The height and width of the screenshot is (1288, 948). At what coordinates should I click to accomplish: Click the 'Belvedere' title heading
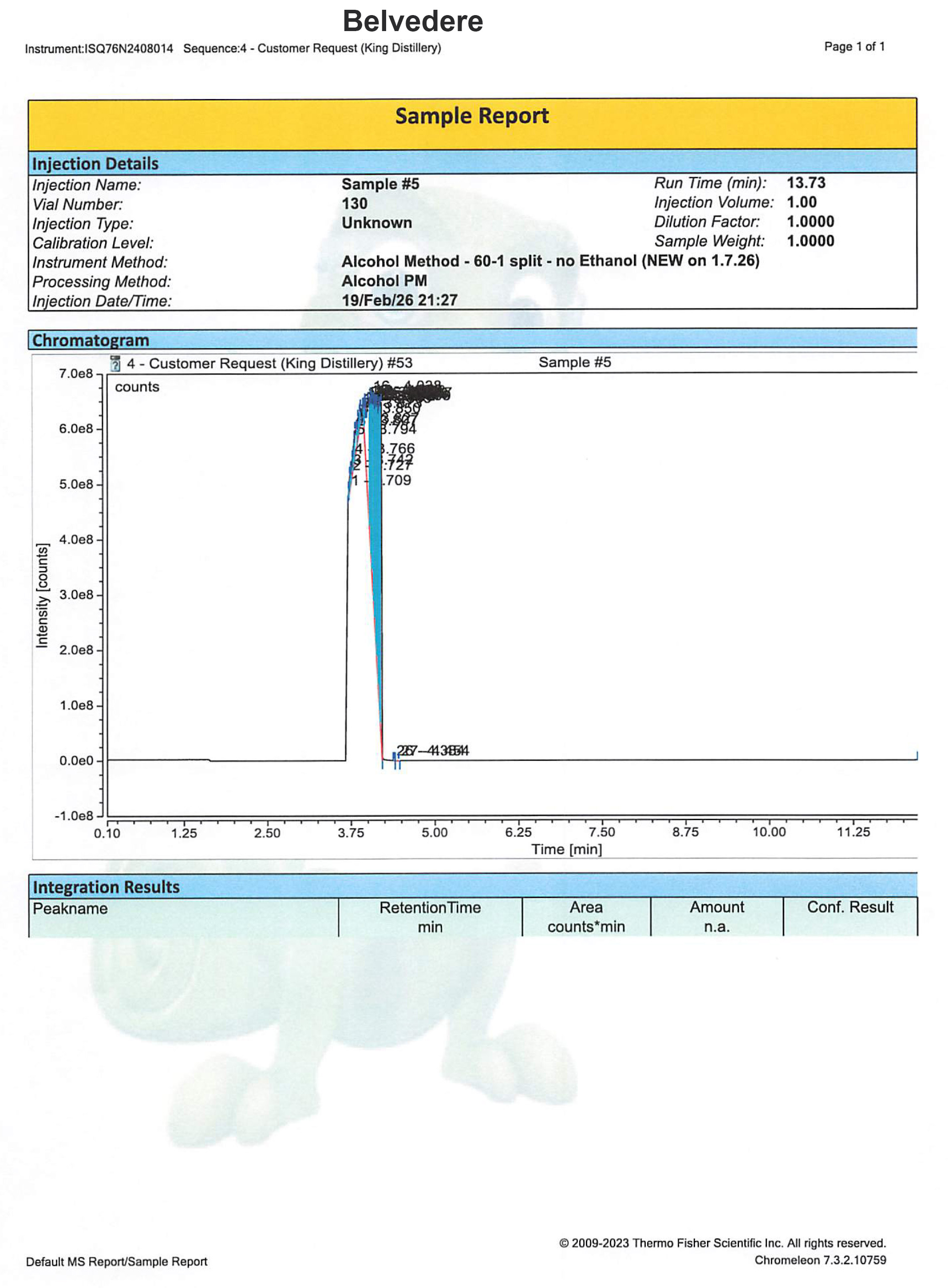point(413,21)
